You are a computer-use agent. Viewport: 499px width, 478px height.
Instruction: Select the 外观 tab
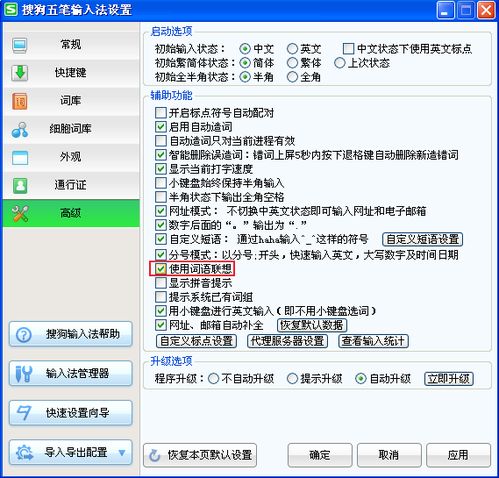point(71,157)
